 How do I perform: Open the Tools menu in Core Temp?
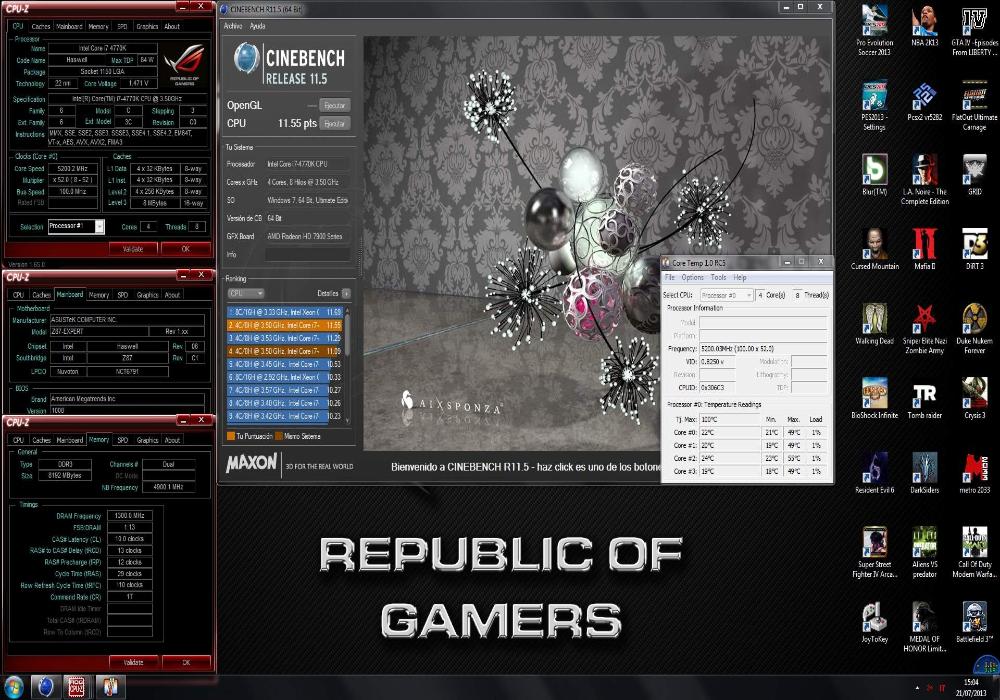pyautogui.click(x=718, y=277)
